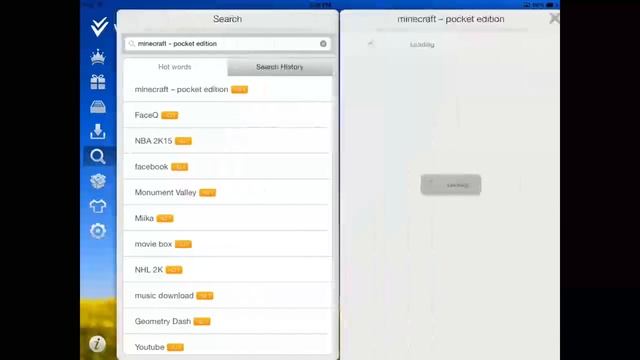The height and width of the screenshot is (360, 640).
Task: Select the Monument Valley hot word
Action: (227, 192)
